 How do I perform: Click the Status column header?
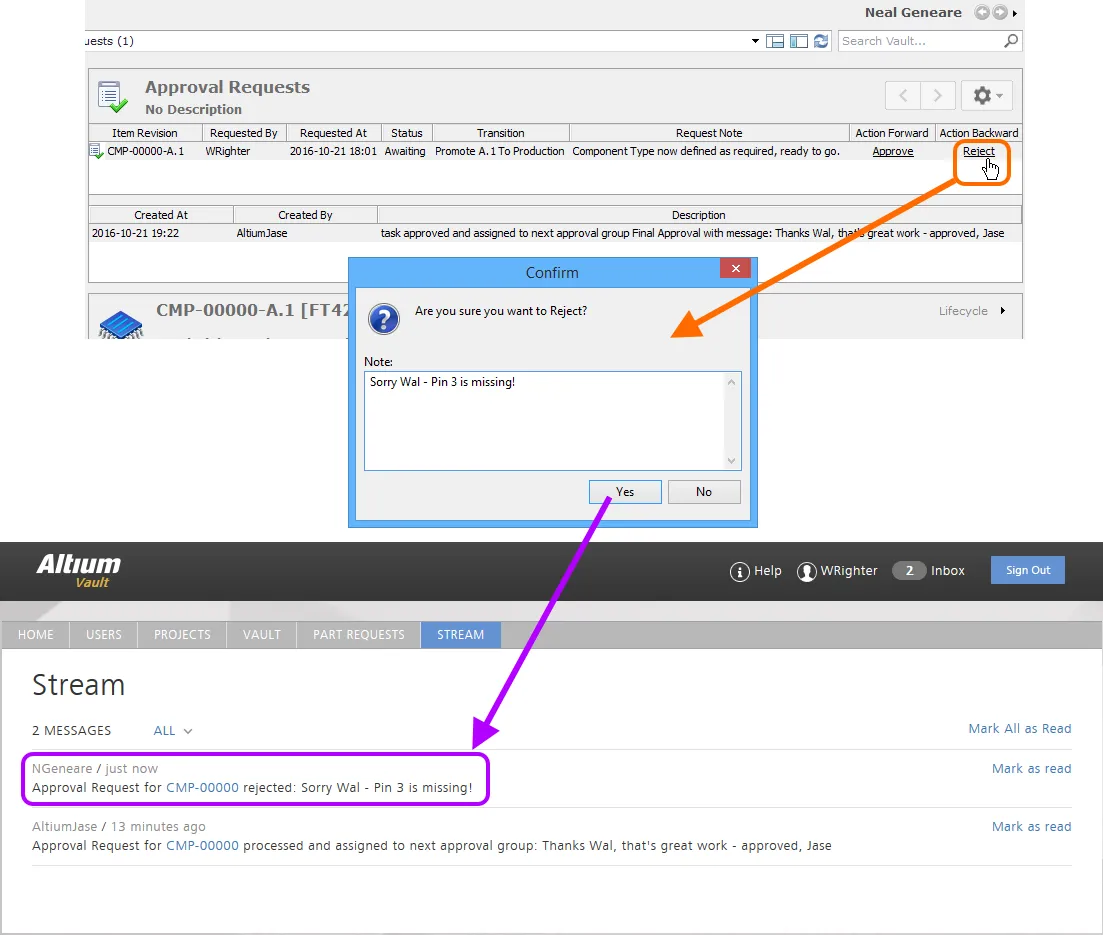coord(407,133)
